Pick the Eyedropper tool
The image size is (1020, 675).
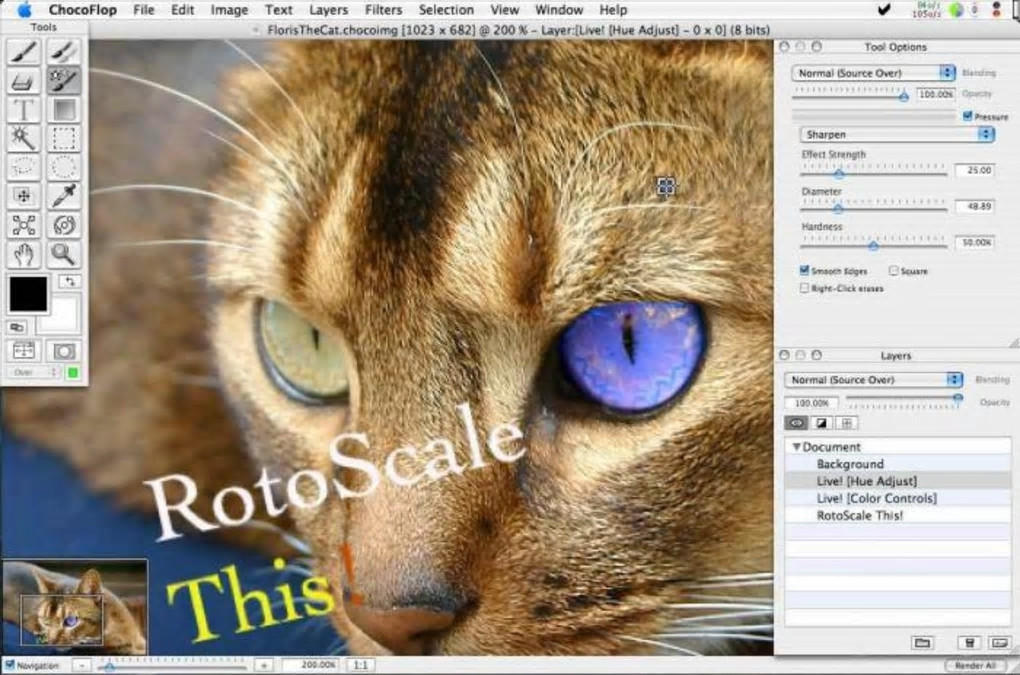tap(64, 196)
